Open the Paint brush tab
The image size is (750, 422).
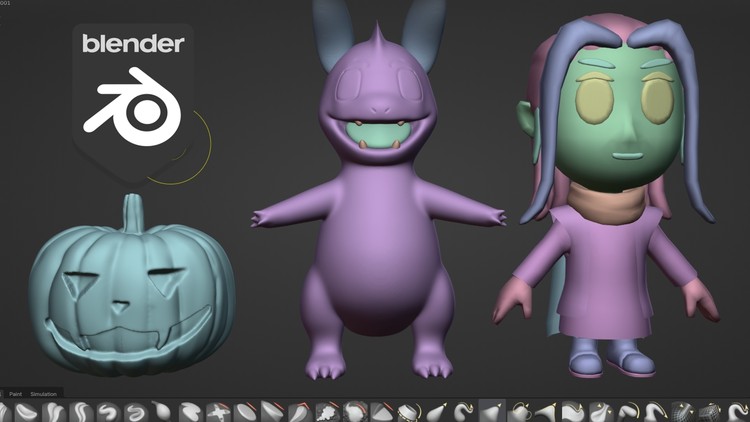coord(15,394)
